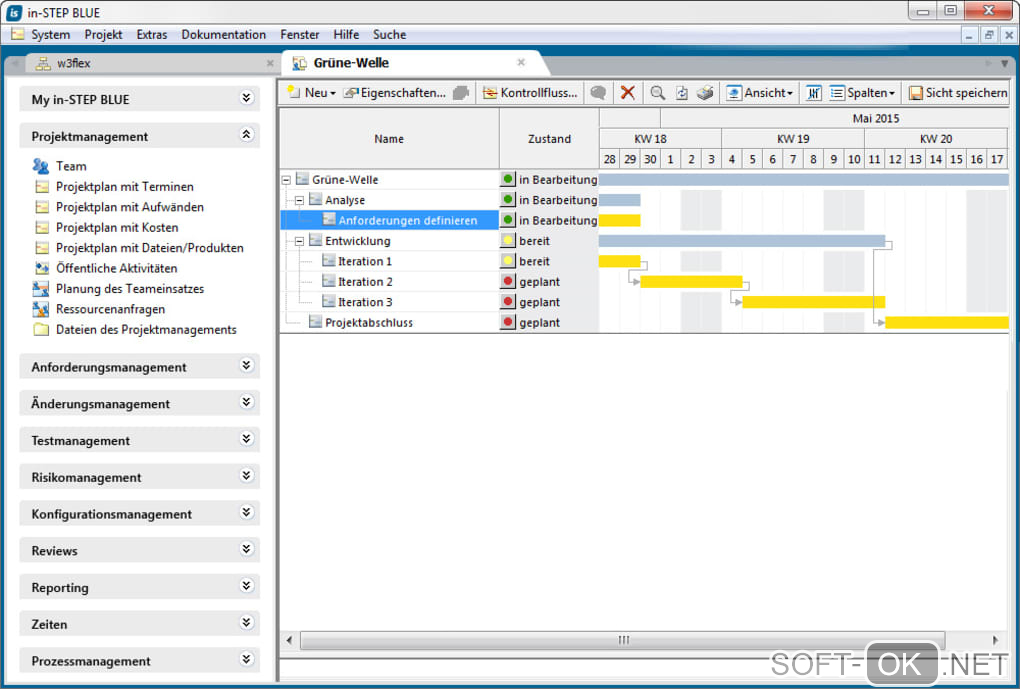1020x689 pixels.
Task: Collapse the Analyse tree node
Action: [299, 200]
